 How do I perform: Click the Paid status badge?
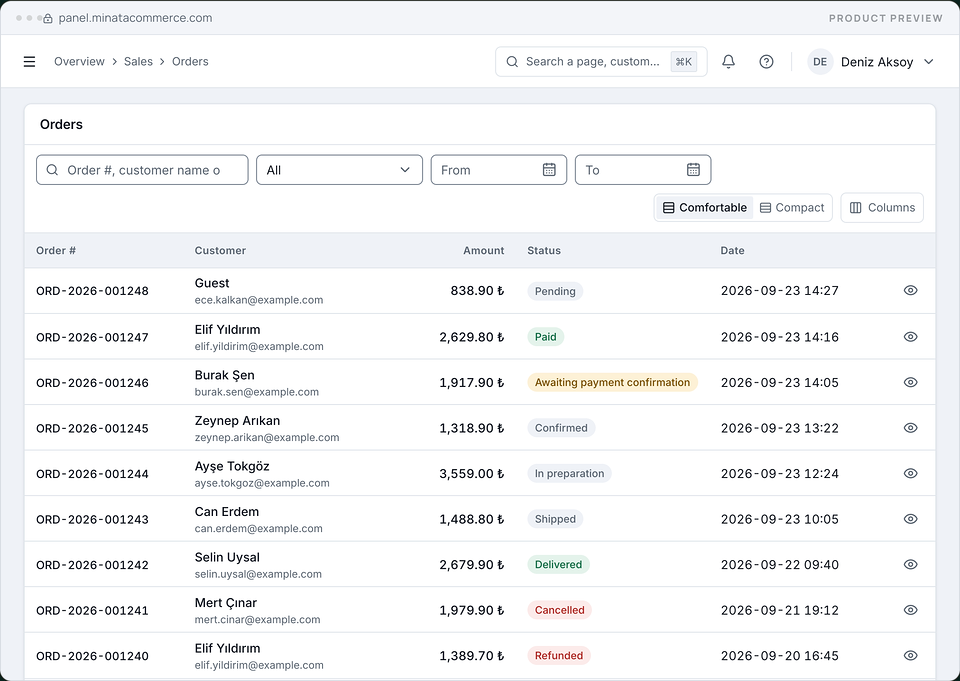coord(546,337)
